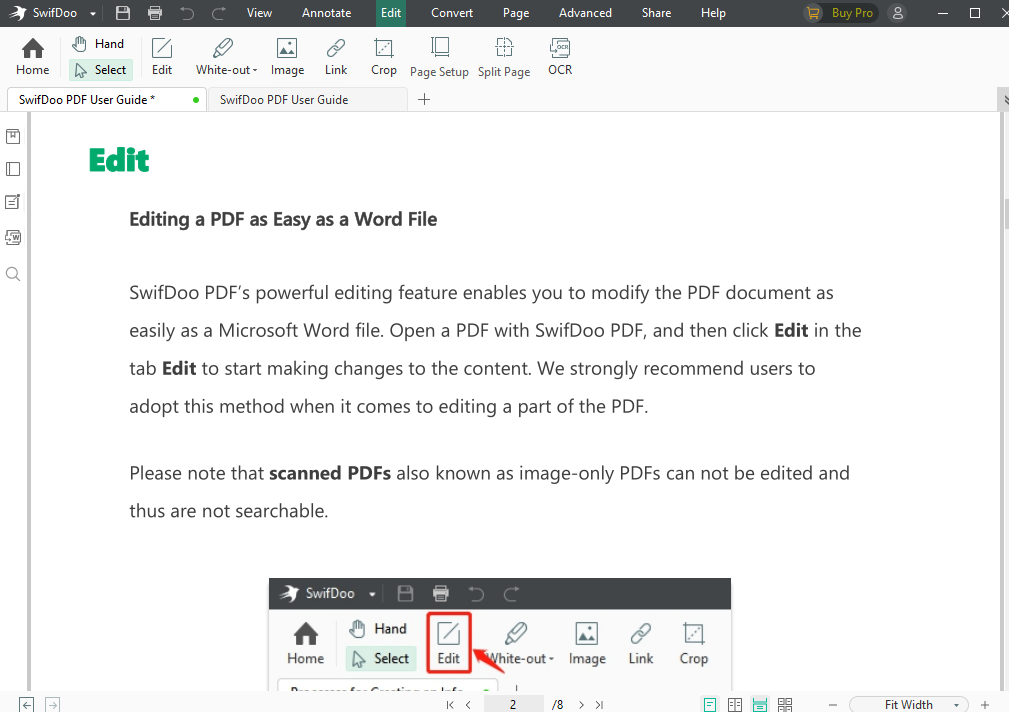The height and width of the screenshot is (712, 1009).
Task: Open the Convert tab
Action: (452, 13)
